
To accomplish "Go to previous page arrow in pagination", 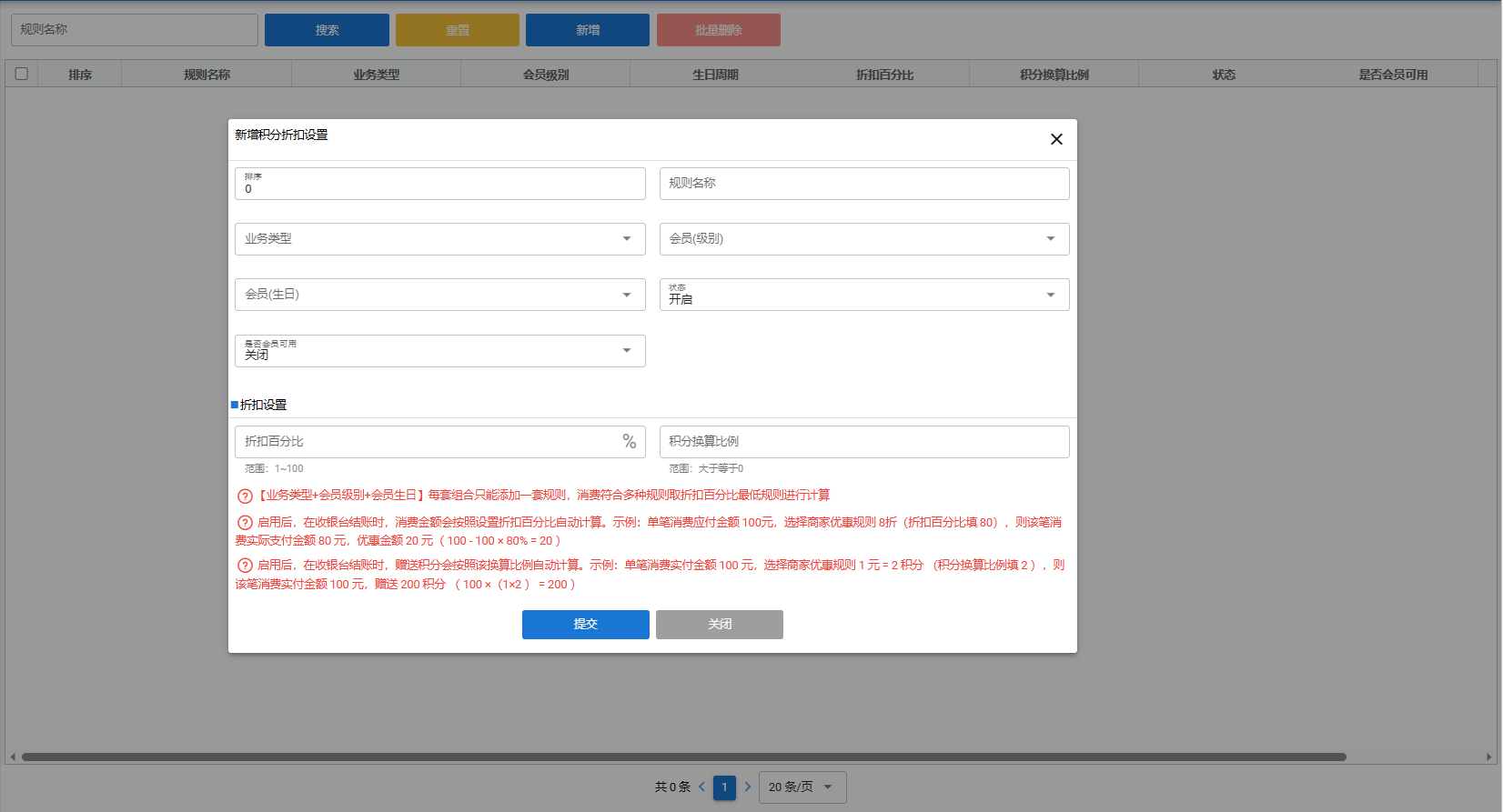I will click(701, 787).
